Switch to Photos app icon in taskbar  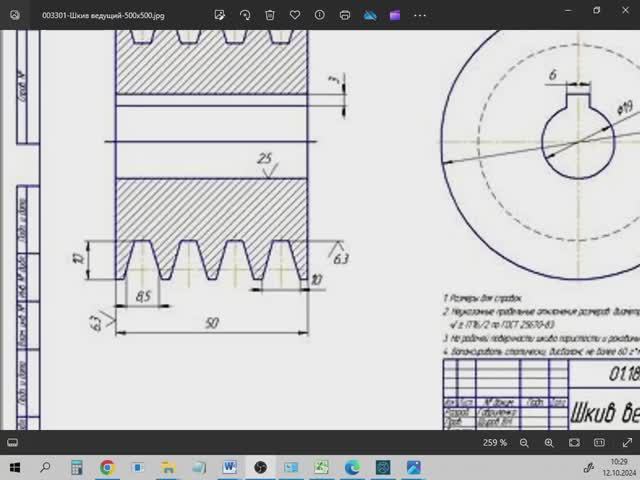413,467
